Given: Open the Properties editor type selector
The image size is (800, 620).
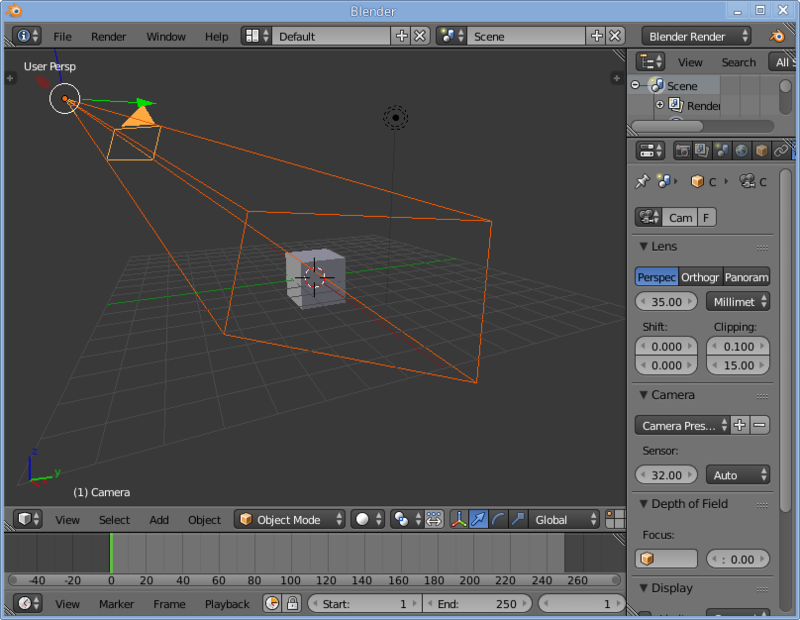Looking at the screenshot, I should click(650, 151).
